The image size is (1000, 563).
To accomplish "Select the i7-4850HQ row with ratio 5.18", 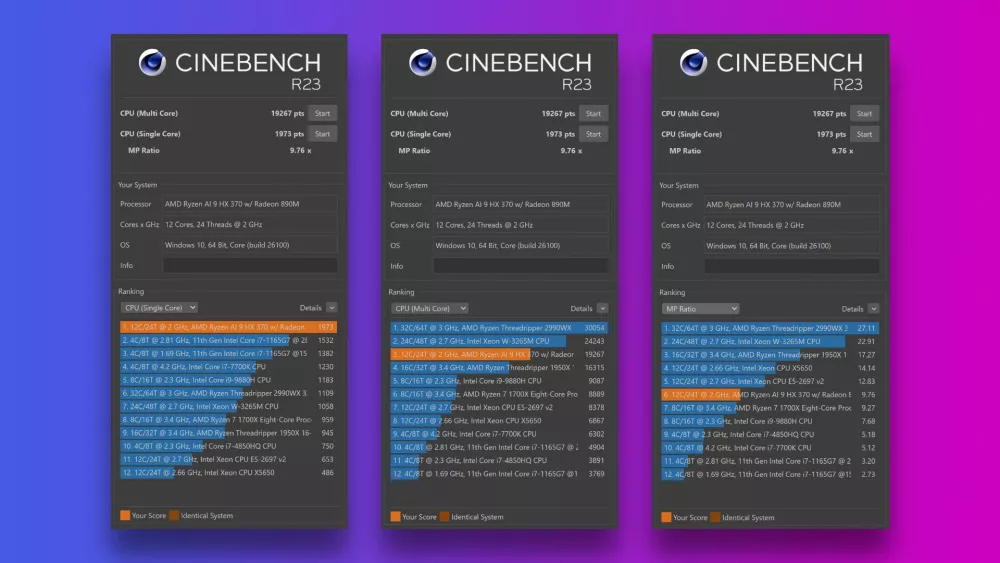I will click(x=770, y=434).
